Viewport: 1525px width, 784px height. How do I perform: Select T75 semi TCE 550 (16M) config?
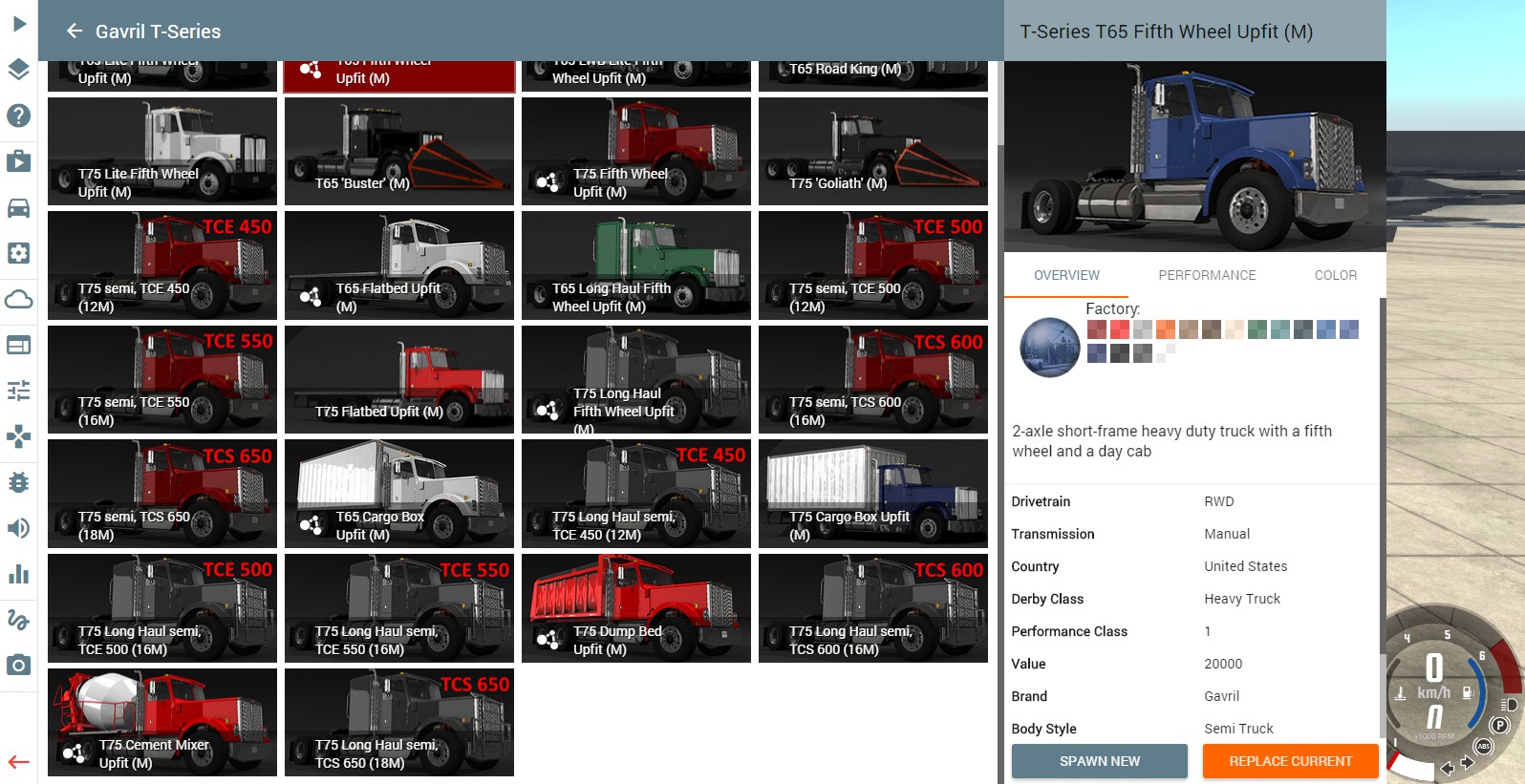(x=162, y=380)
